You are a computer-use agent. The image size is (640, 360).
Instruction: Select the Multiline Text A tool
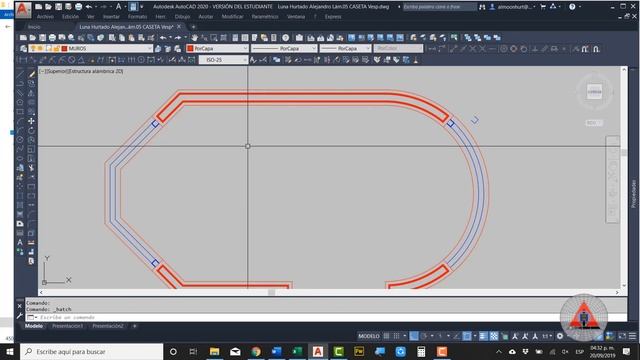(x=20, y=242)
